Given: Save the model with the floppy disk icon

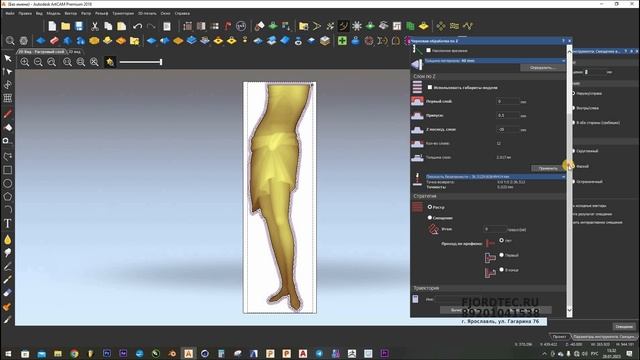Looking at the screenshot, I should click(x=79, y=26).
